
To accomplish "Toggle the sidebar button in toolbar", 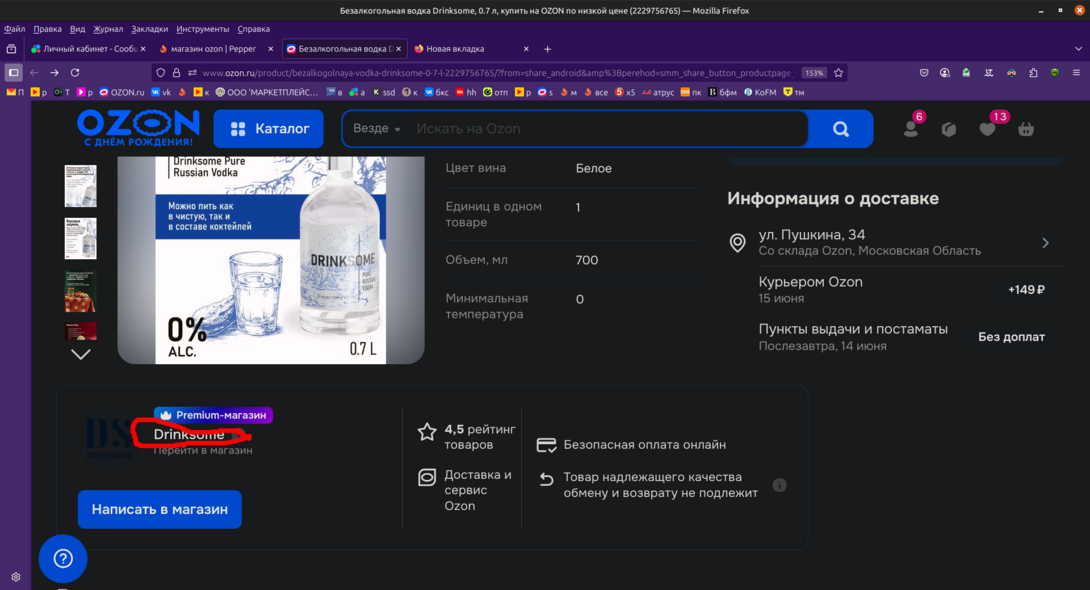I will coord(13,72).
